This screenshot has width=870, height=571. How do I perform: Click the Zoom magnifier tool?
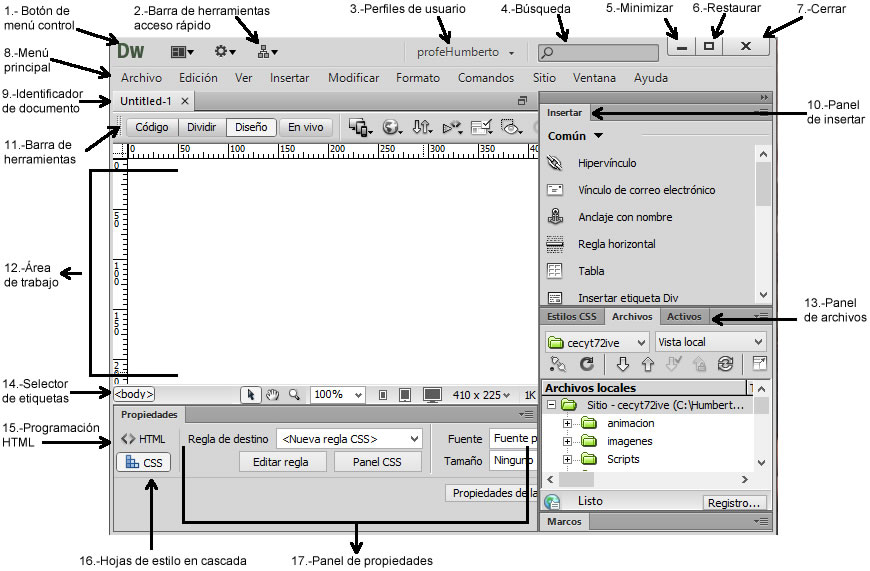click(x=294, y=395)
